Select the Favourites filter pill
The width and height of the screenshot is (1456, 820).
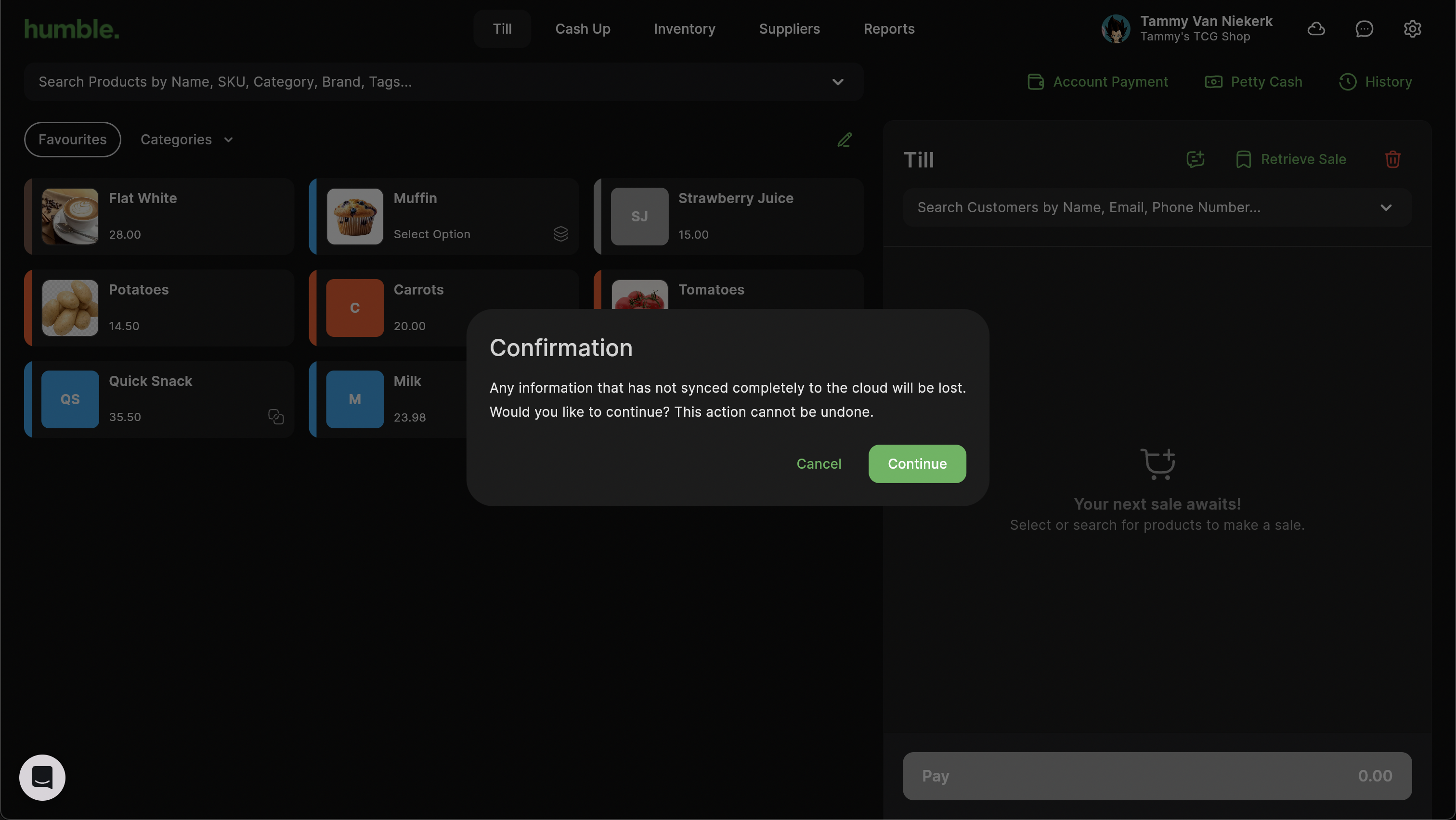(x=72, y=140)
